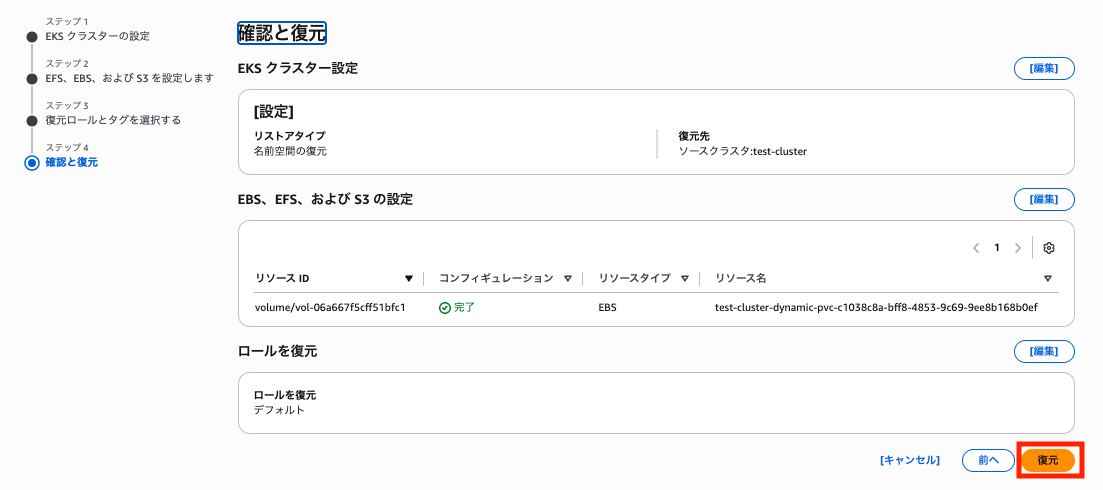Click the 名前空間の復元 restore type value
Image resolution: width=1103 pixels, height=490 pixels.
point(290,150)
